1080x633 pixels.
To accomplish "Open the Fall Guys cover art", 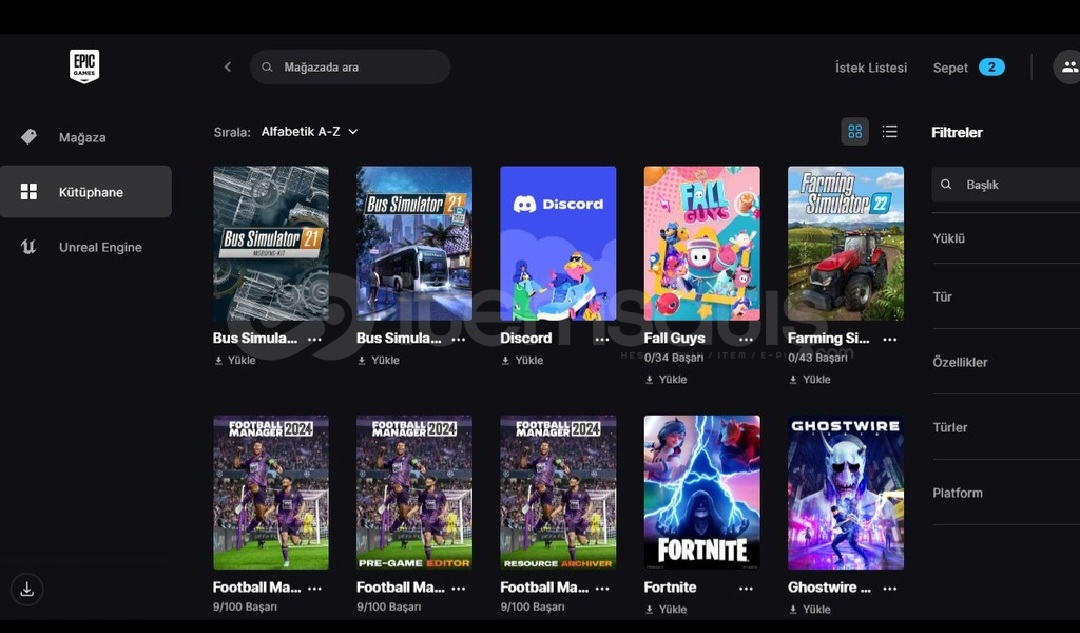I will (701, 243).
